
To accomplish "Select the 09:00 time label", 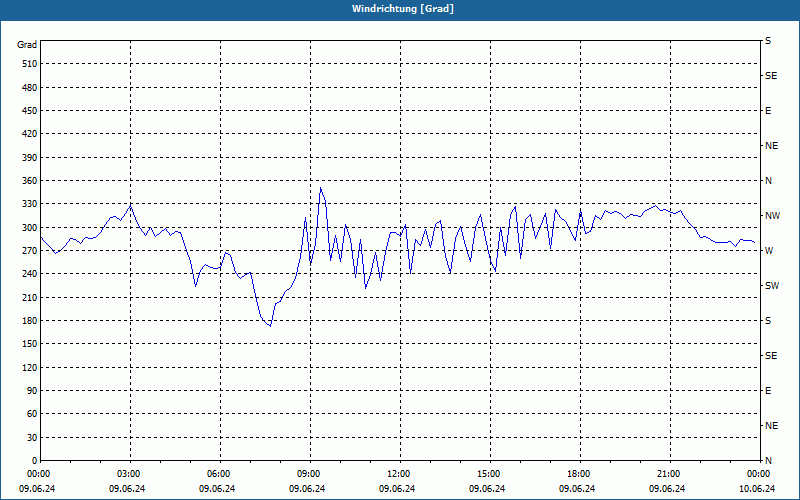I will pyautogui.click(x=310, y=474).
